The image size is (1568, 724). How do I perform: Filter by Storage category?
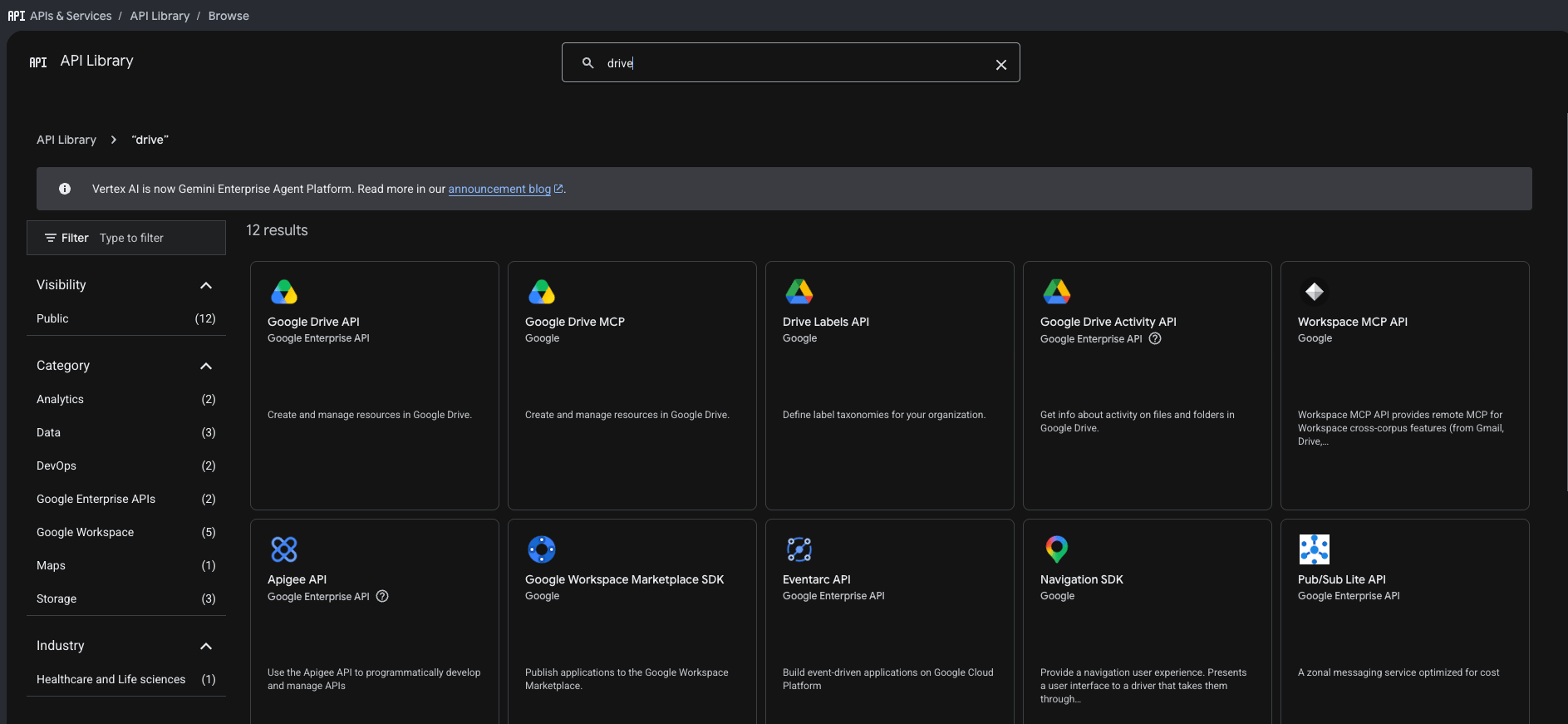126,598
